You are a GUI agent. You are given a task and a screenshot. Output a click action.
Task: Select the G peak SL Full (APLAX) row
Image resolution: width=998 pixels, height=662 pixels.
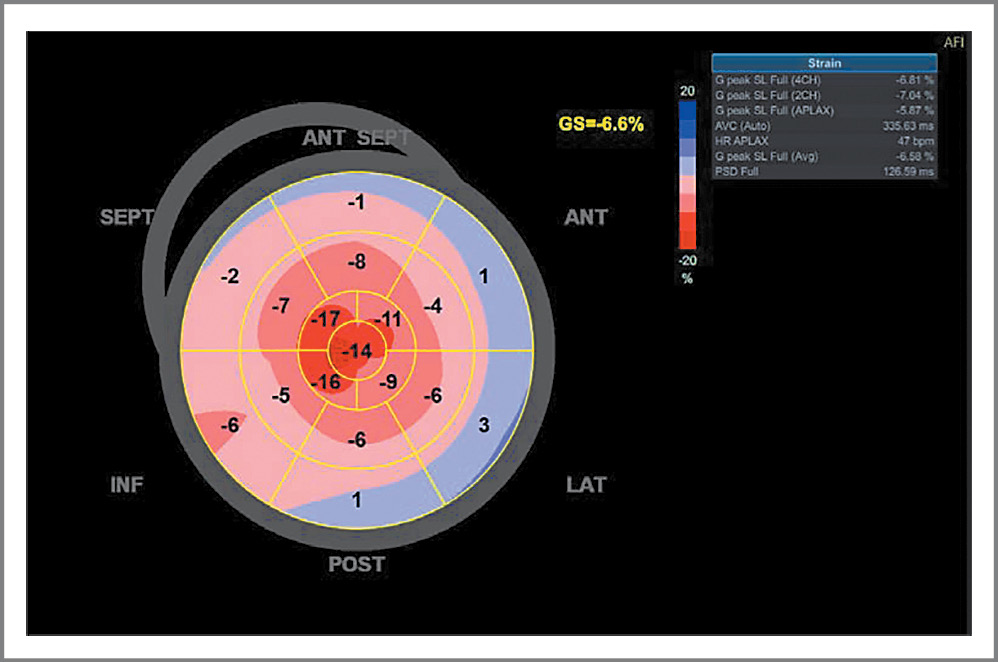pyautogui.click(x=824, y=110)
